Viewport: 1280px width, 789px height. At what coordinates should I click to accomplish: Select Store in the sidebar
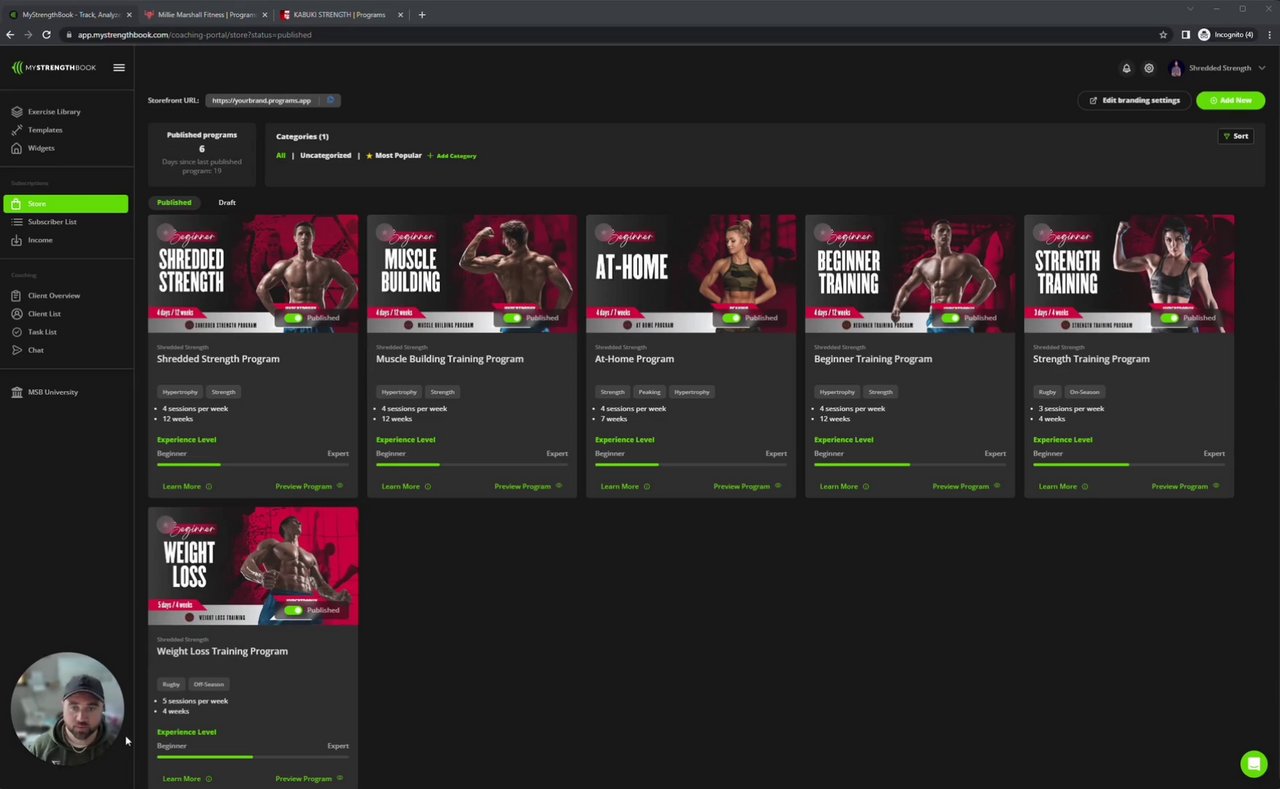[x=66, y=204]
